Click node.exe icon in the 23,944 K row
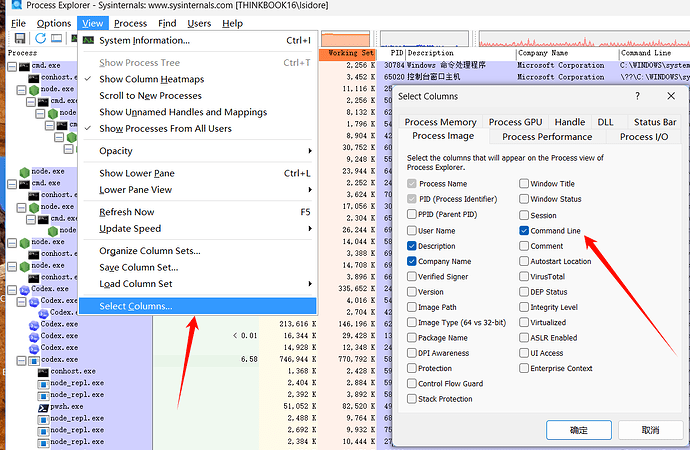This screenshot has width=690, height=450. pyautogui.click(x=25, y=172)
